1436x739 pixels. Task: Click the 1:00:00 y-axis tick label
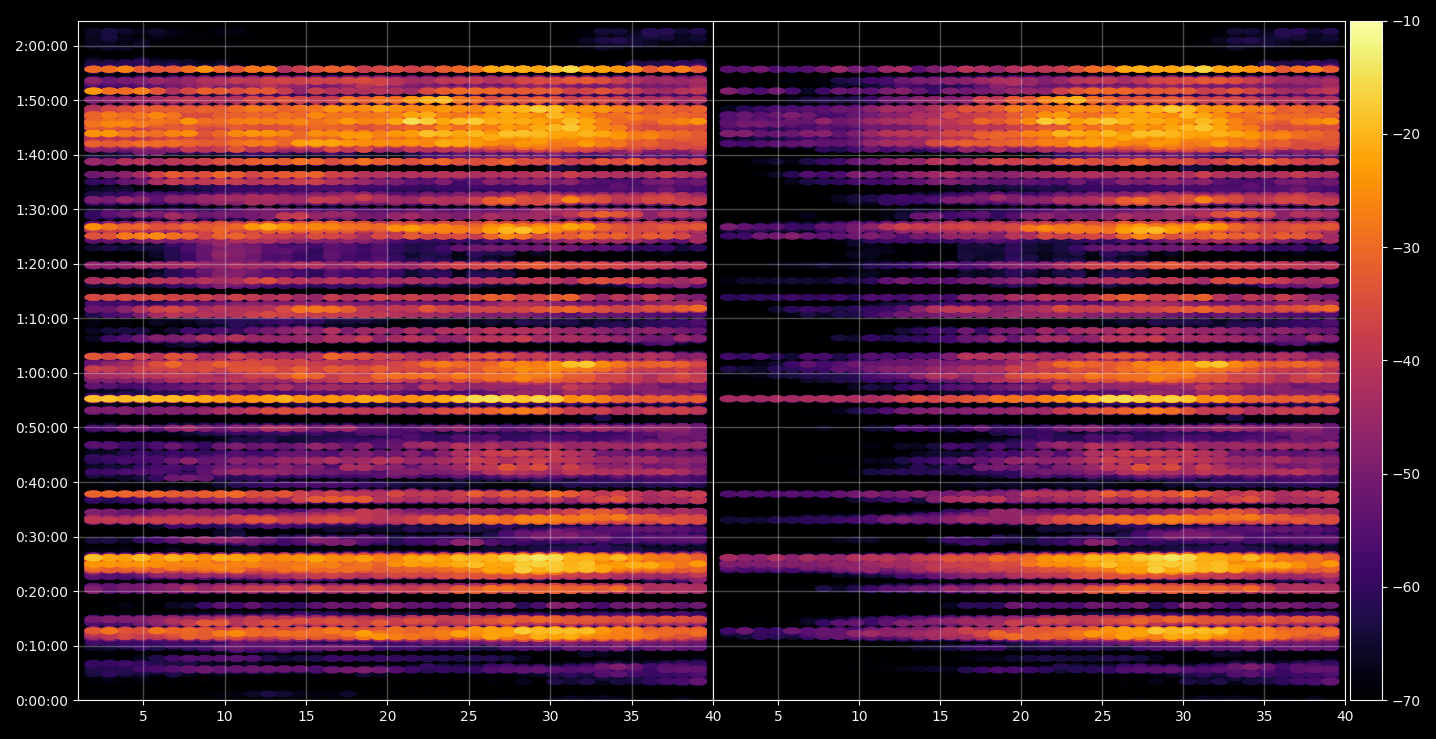click(41, 373)
